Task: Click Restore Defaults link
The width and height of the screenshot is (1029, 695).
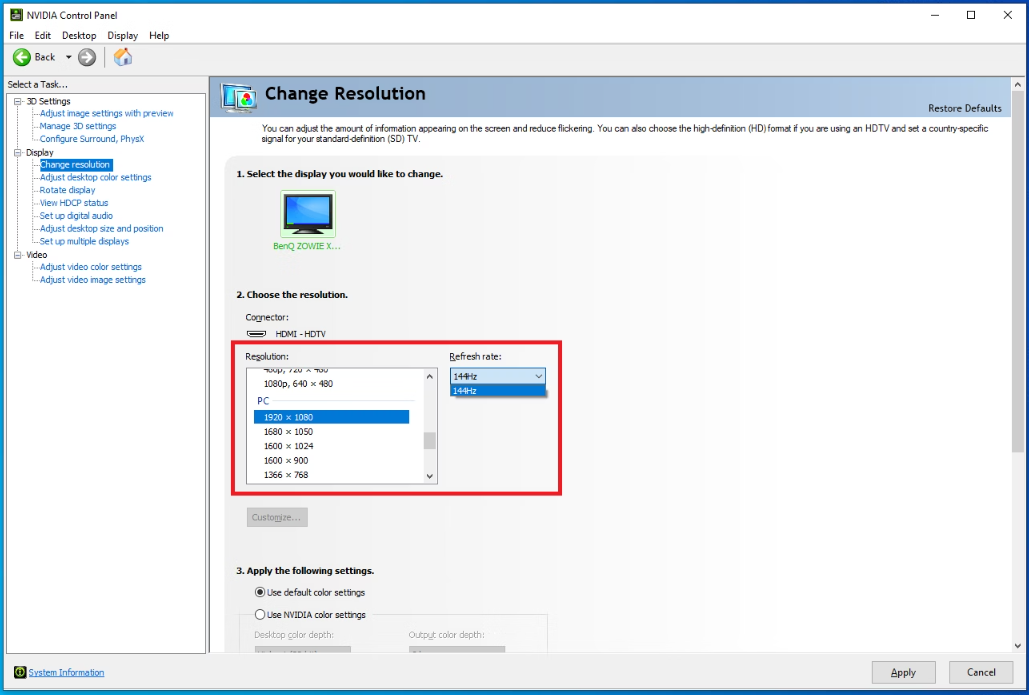Action: coord(965,108)
